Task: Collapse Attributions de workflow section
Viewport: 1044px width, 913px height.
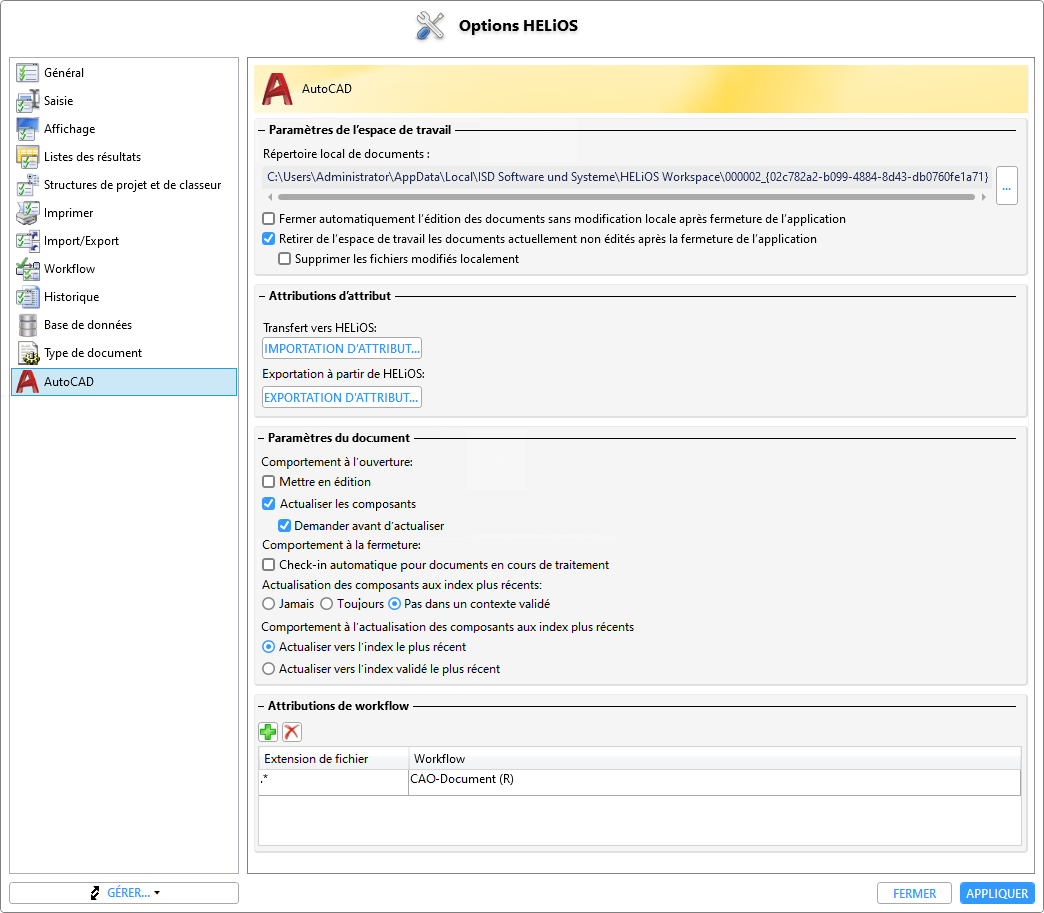Action: click(x=262, y=706)
